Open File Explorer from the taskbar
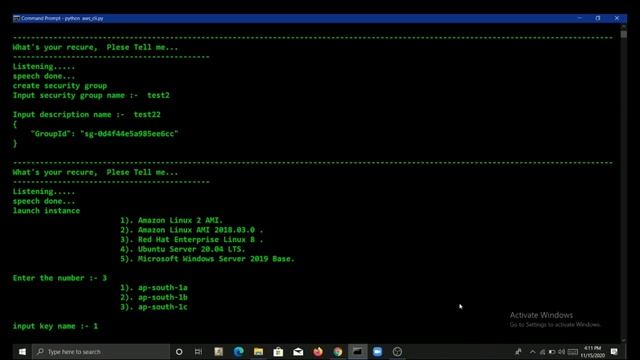Image resolution: width=640 pixels, height=360 pixels. tap(258, 351)
